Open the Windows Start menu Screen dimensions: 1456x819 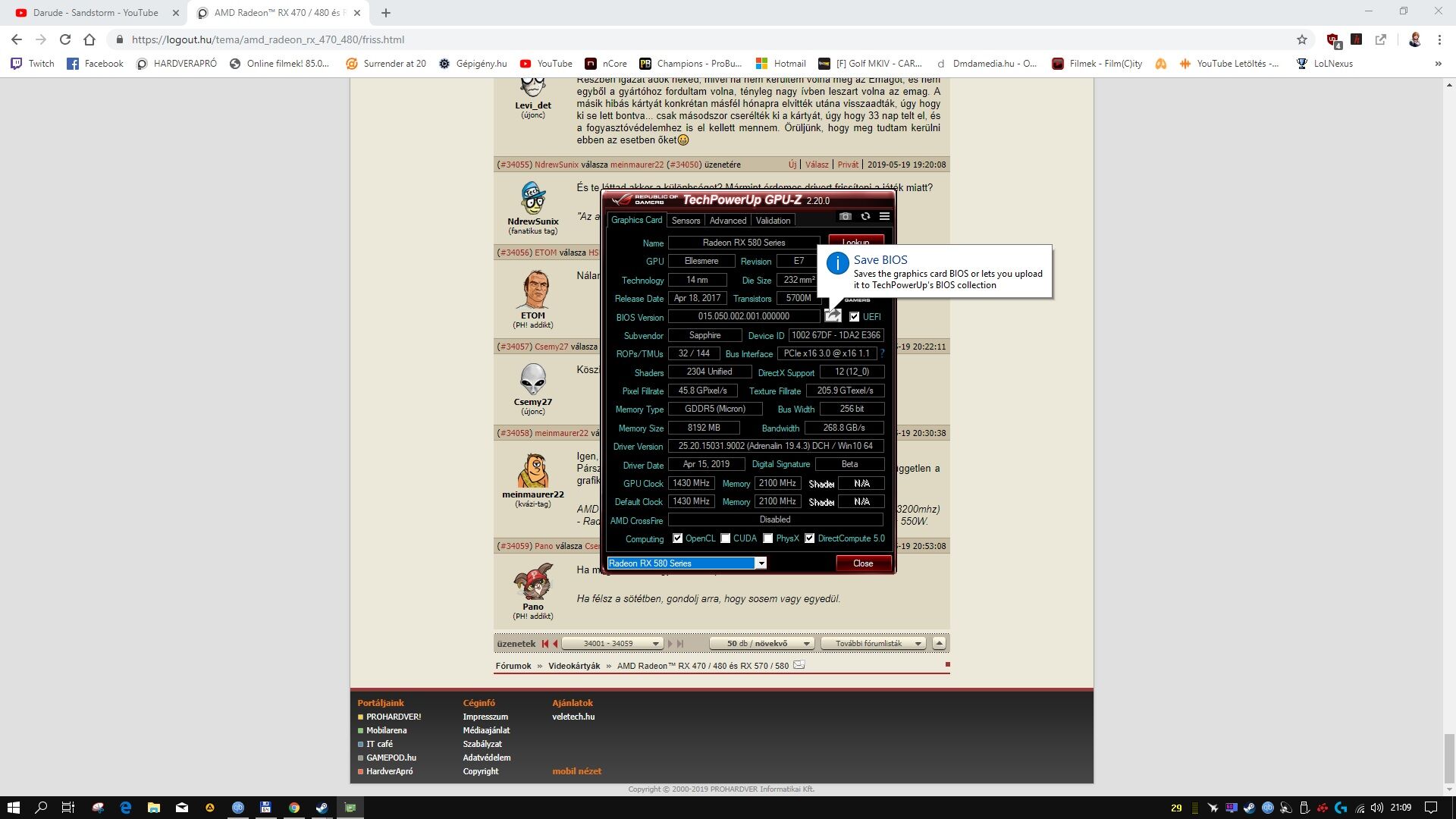(13, 808)
